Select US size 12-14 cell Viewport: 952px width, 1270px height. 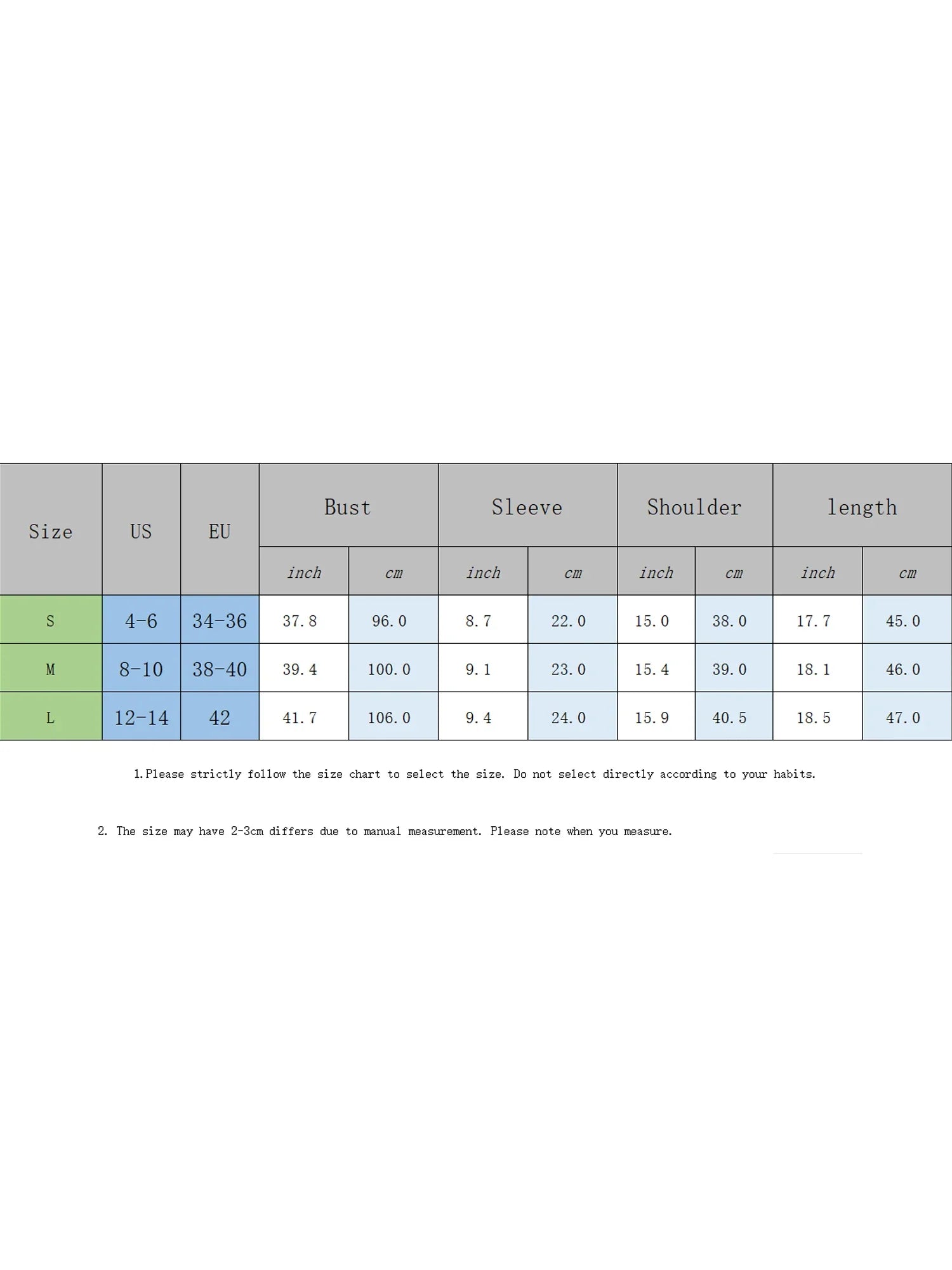(142, 716)
